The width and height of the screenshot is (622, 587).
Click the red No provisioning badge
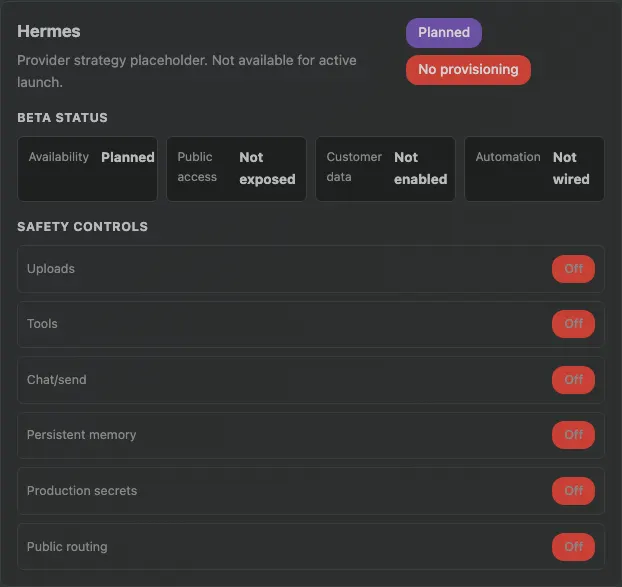[x=468, y=69]
